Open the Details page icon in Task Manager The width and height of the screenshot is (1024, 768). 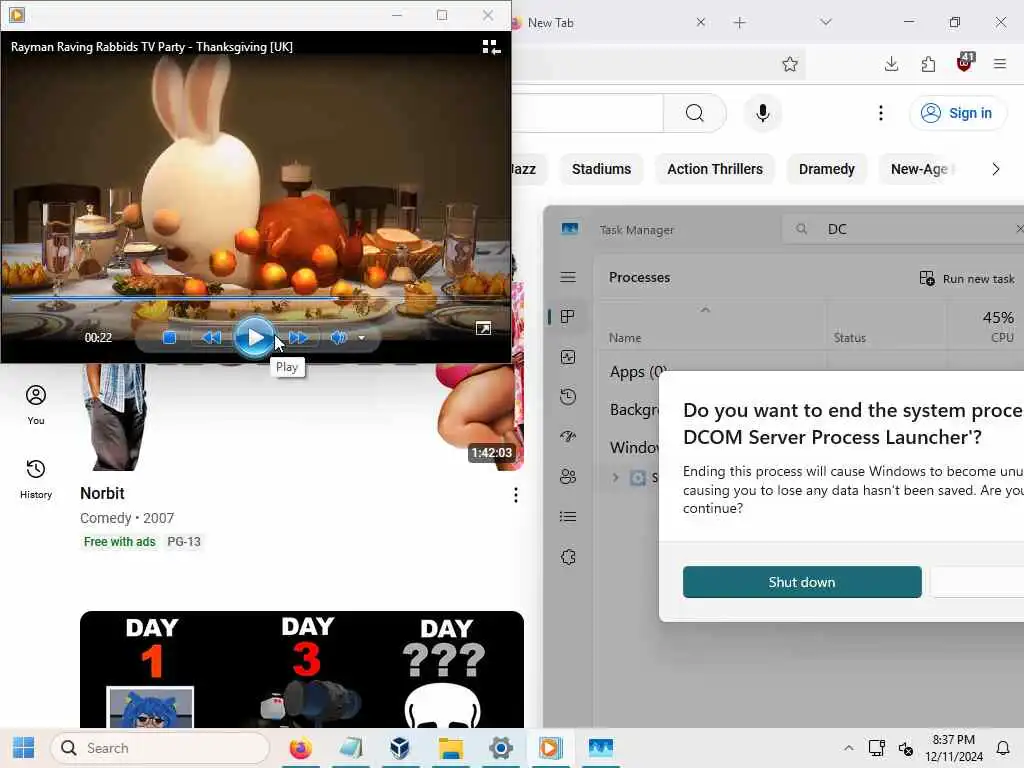click(568, 517)
